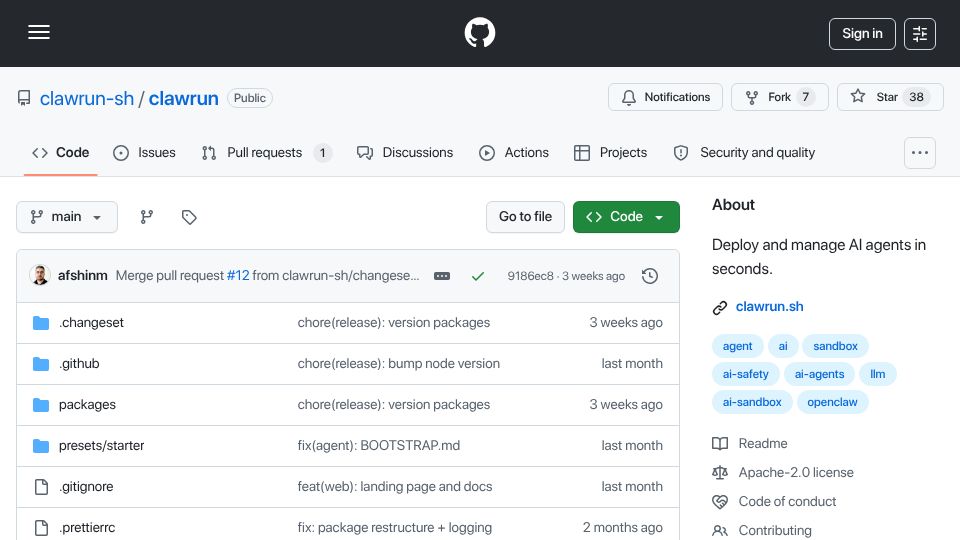Open pull request #12 link
Screen dimensions: 960x540
click(238, 276)
